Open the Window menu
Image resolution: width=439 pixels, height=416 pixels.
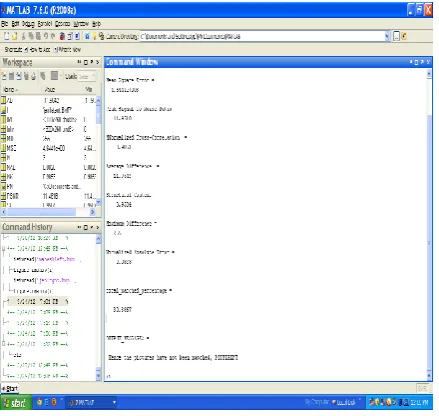[81, 24]
